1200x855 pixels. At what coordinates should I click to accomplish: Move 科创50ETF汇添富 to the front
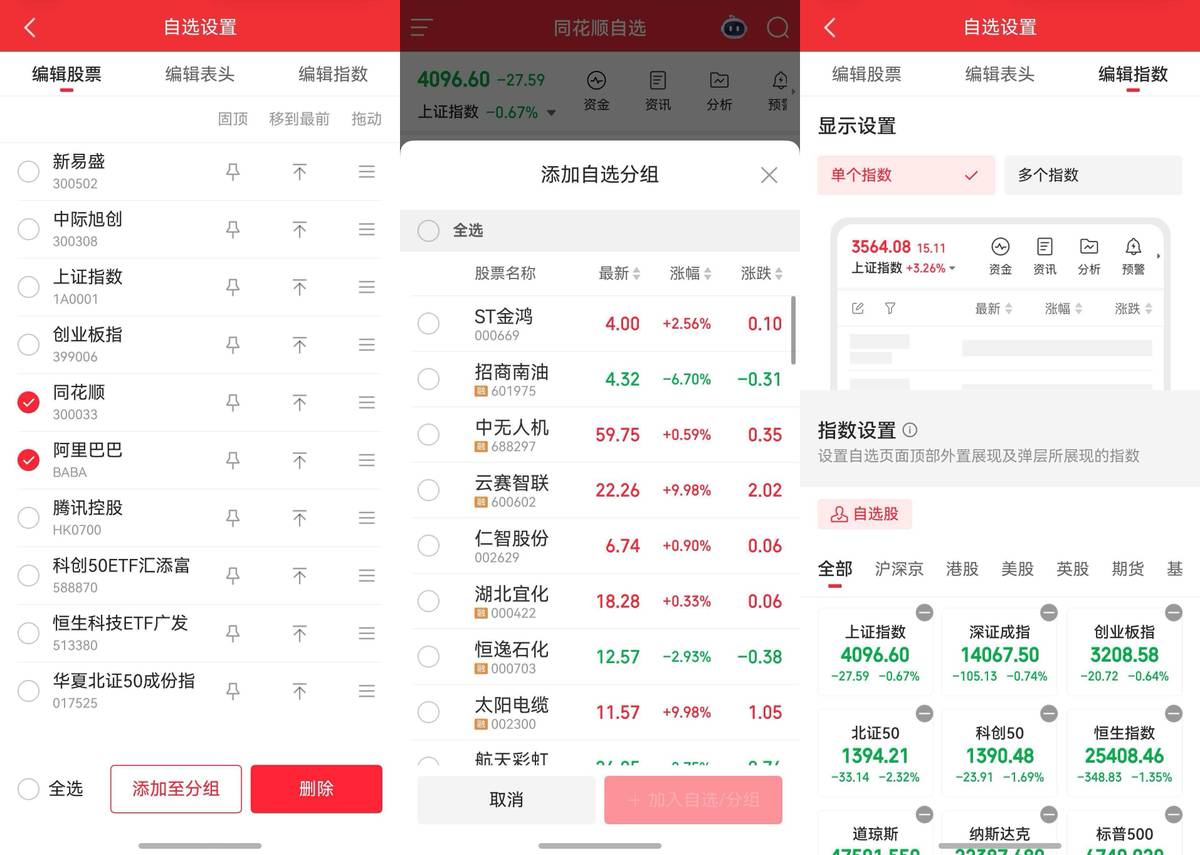299,576
